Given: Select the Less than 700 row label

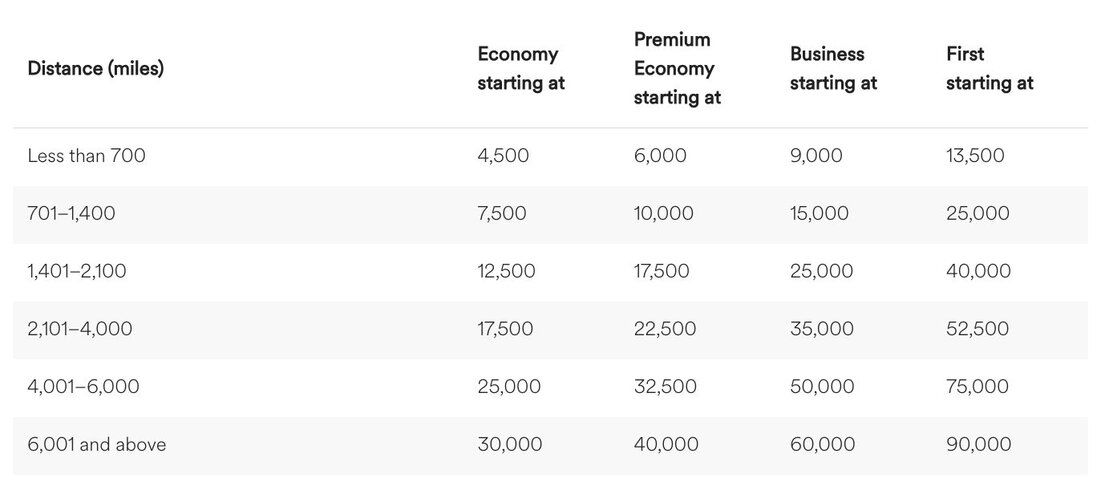Looking at the screenshot, I should tap(86, 156).
